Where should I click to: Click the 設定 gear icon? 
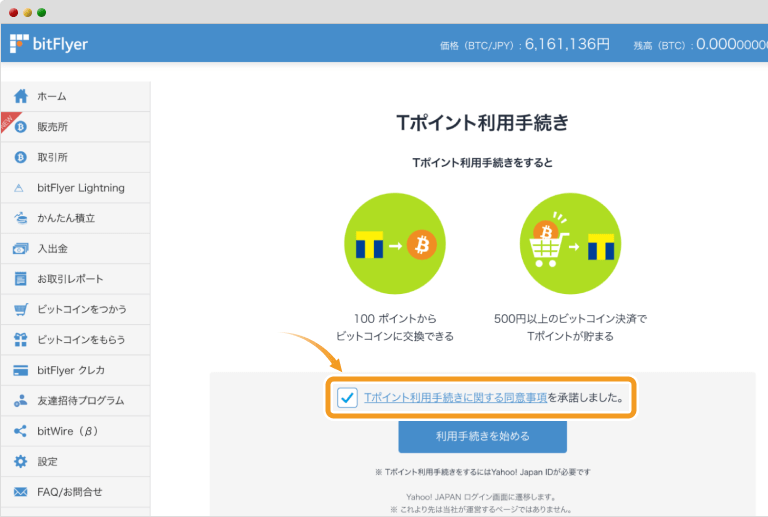(x=21, y=461)
